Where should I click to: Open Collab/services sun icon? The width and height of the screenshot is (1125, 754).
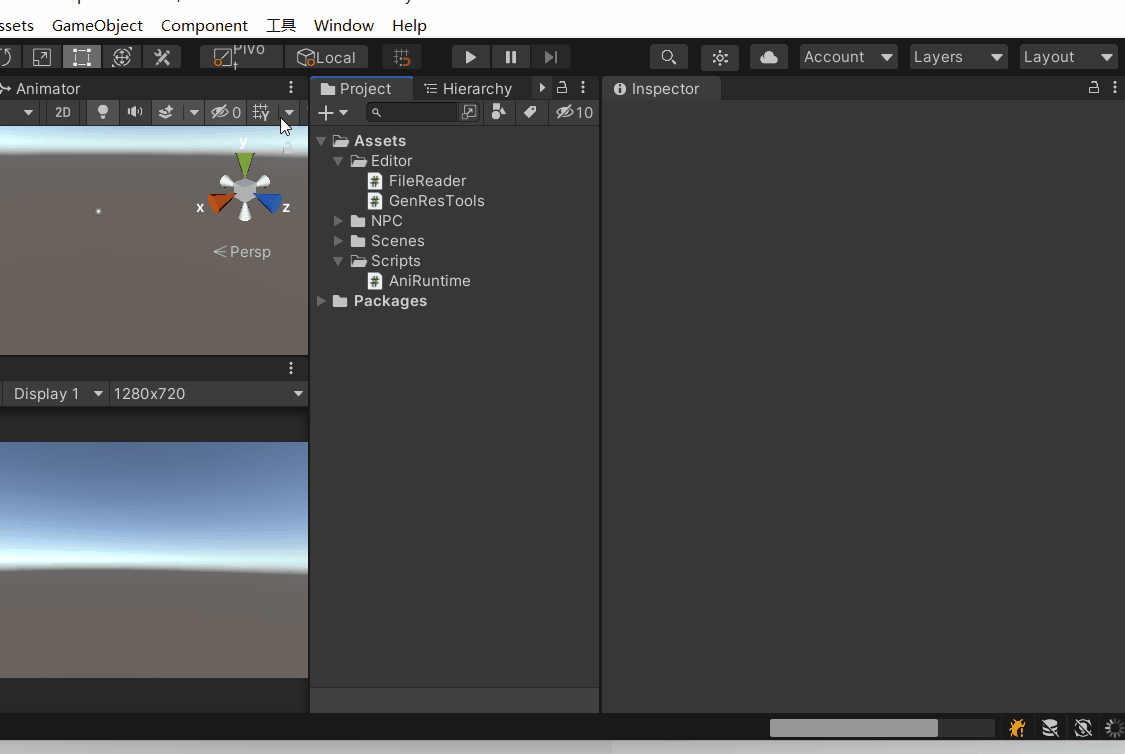tap(720, 57)
